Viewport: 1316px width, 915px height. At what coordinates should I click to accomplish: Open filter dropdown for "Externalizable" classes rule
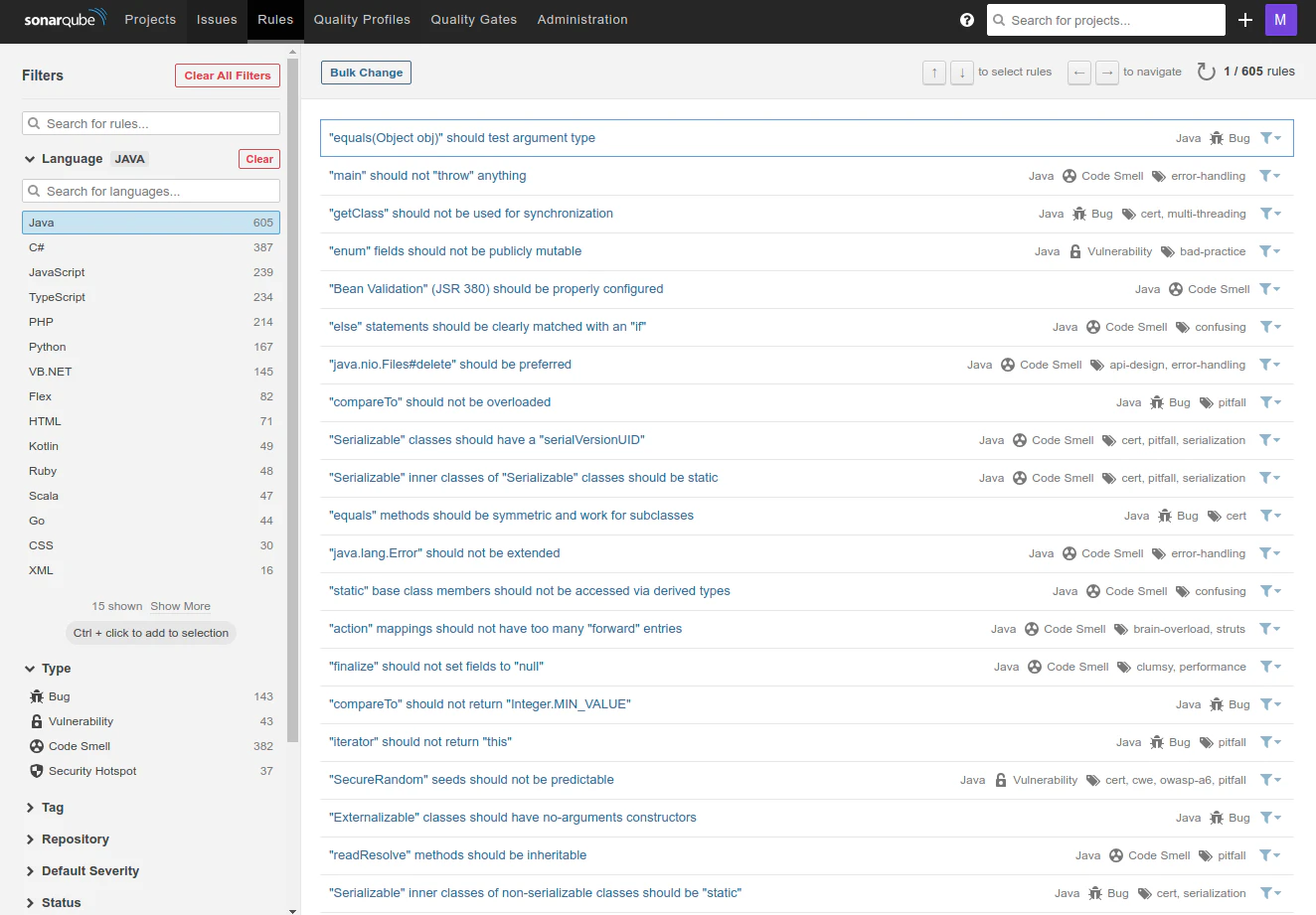click(x=1270, y=818)
